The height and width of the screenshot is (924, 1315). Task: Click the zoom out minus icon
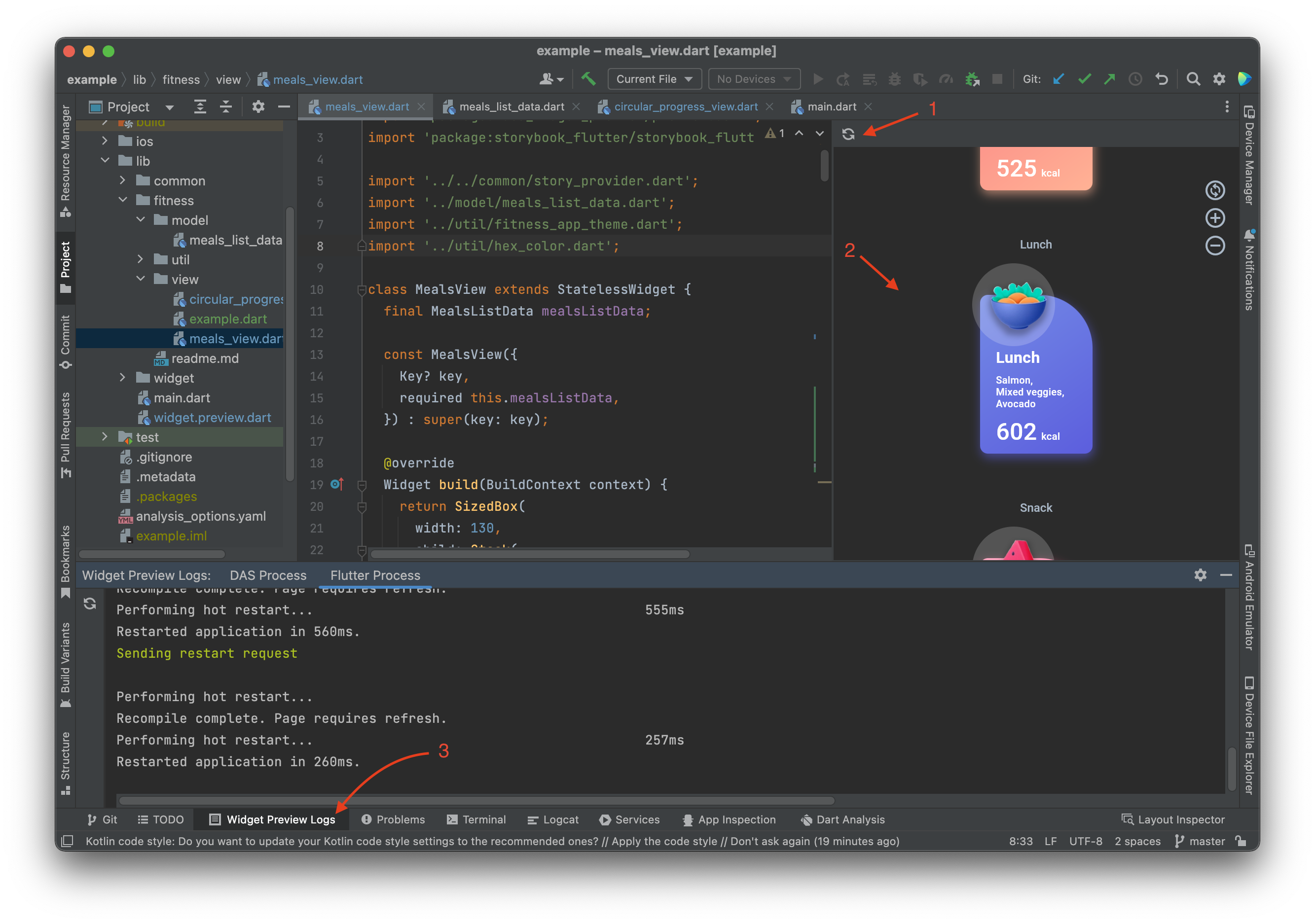click(x=1215, y=246)
